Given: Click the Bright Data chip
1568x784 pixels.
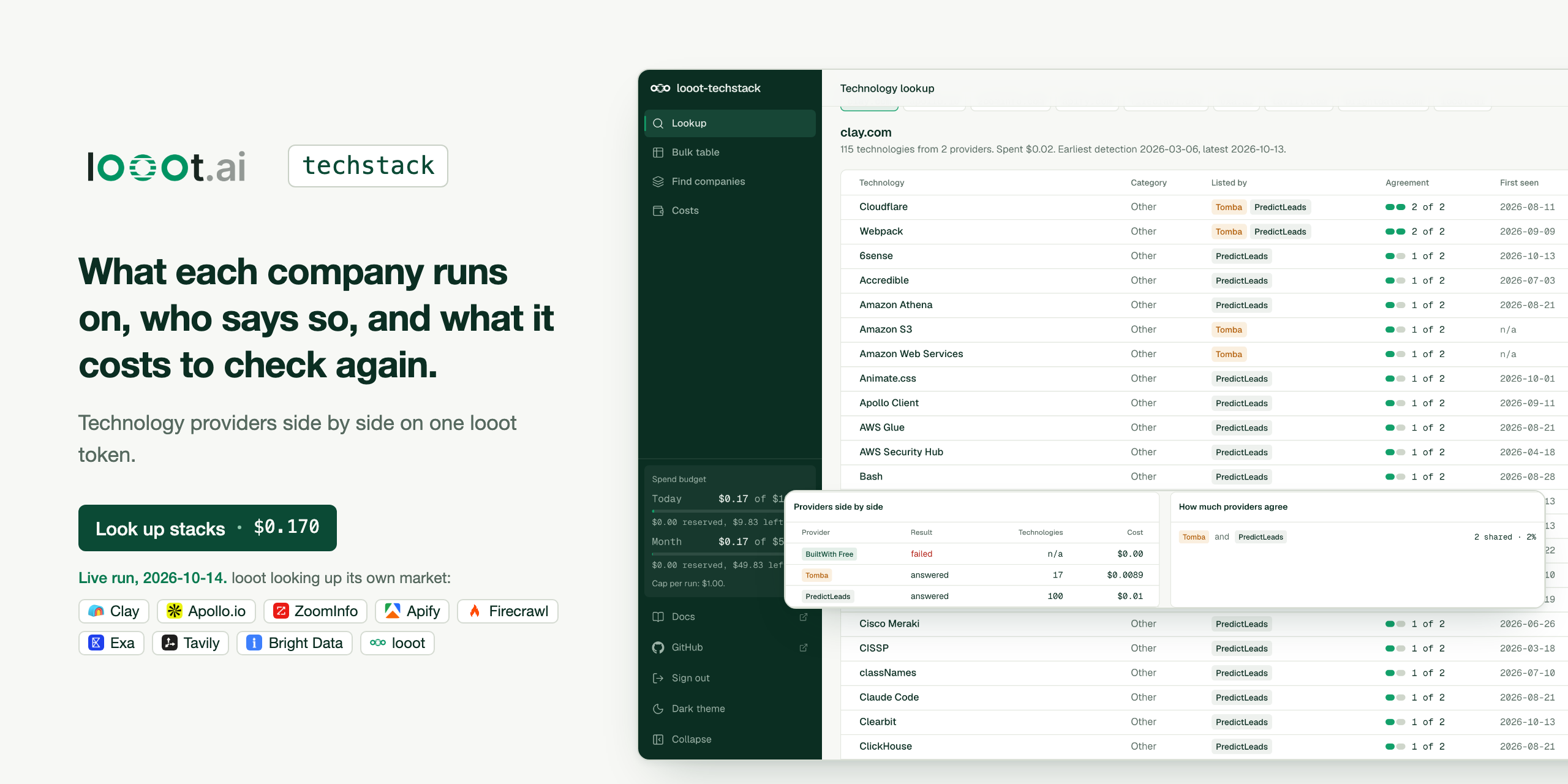Looking at the screenshot, I should 295,643.
